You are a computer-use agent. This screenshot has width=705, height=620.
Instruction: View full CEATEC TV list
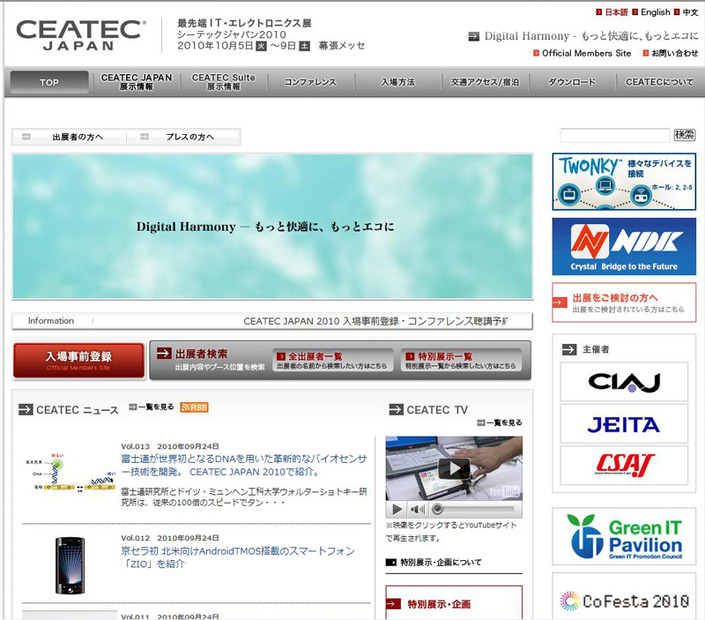click(500, 423)
